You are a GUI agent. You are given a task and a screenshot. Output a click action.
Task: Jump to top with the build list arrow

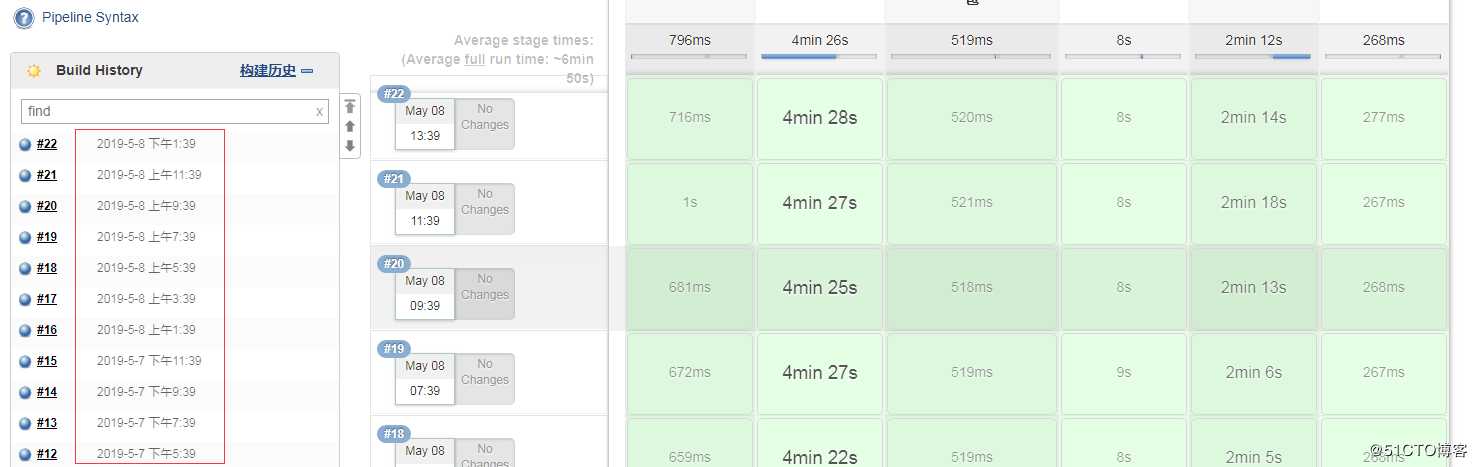[x=350, y=106]
